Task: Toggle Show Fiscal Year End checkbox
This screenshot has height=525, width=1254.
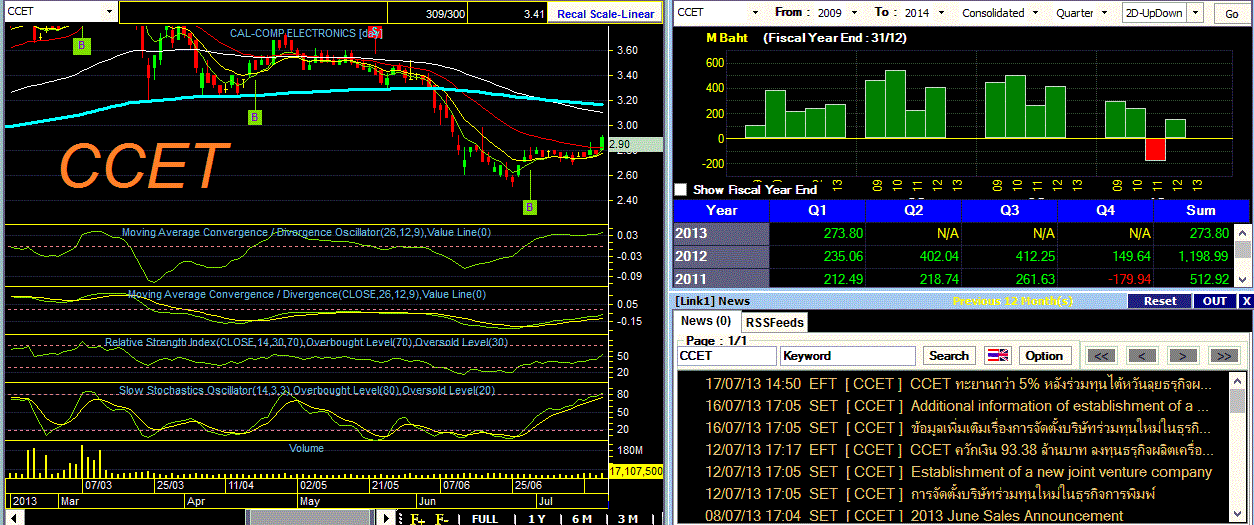Action: point(681,190)
